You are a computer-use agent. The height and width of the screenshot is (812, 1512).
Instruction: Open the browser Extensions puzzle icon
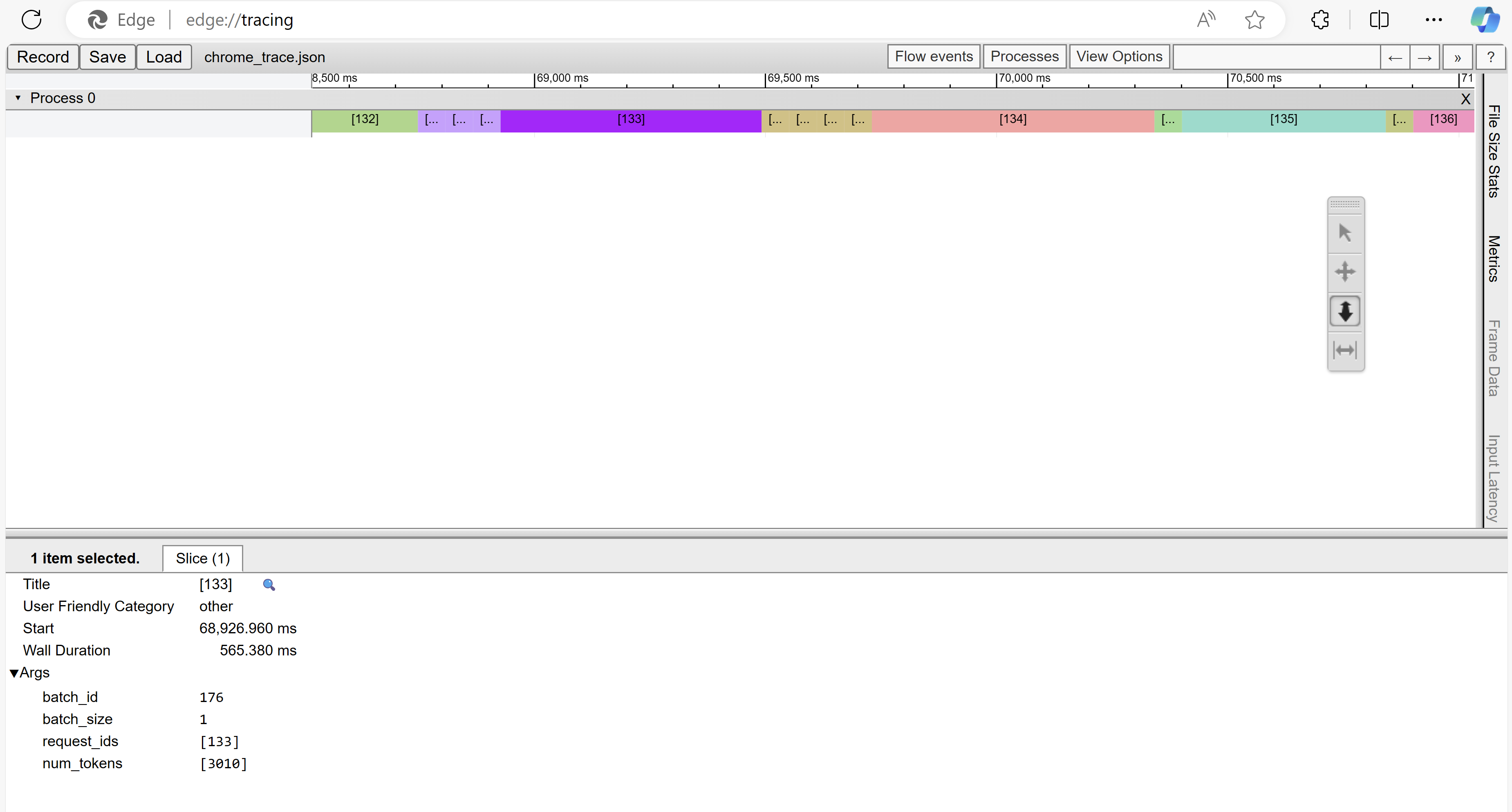1319,20
